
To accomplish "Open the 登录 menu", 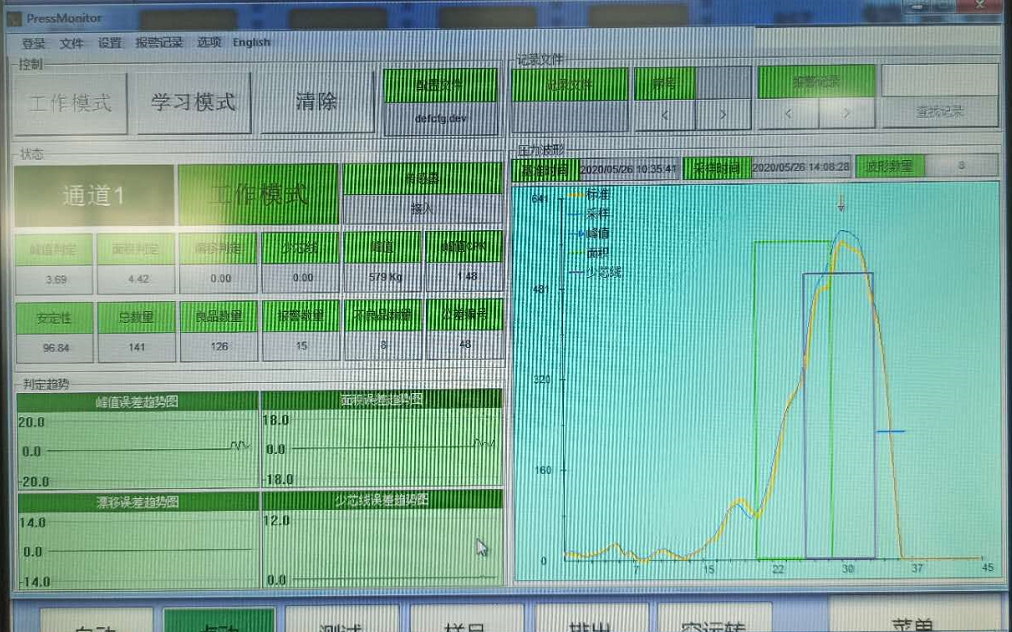I will pyautogui.click(x=33, y=43).
